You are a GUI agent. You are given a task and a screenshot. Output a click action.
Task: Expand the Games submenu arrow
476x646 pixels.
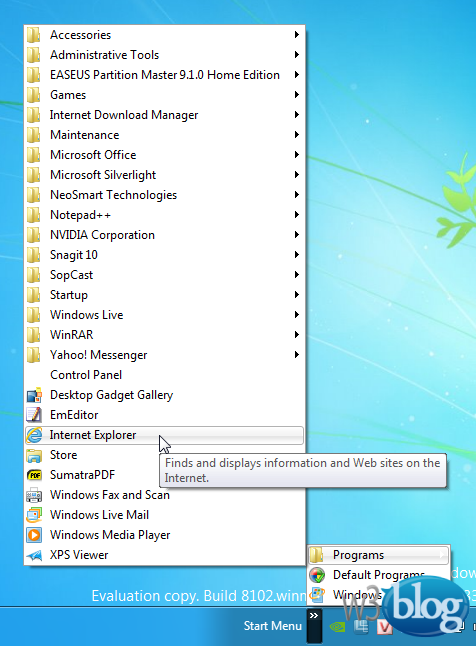click(x=297, y=94)
